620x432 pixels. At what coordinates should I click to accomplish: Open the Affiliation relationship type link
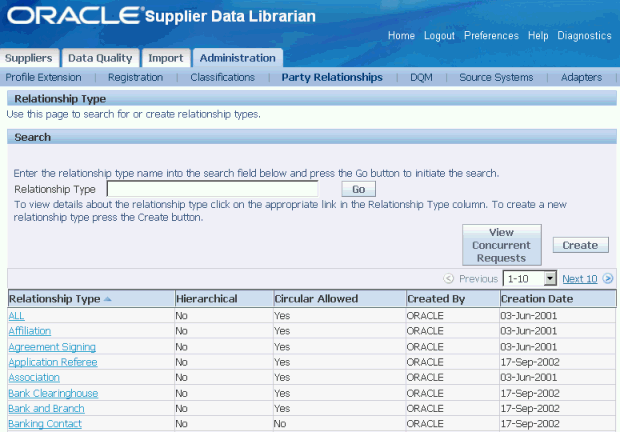(30, 331)
